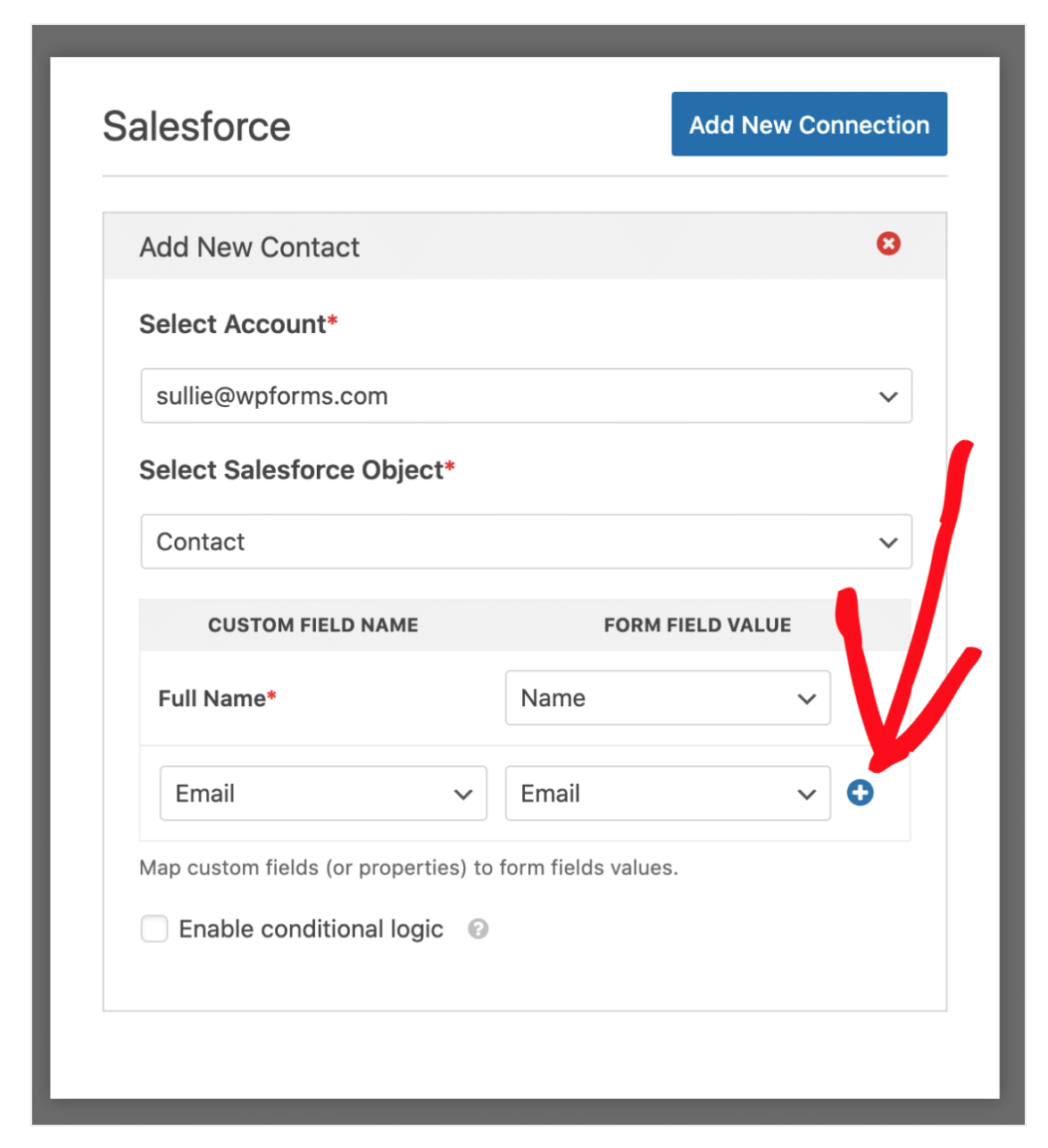Click the Full Name required field label
The width and height of the screenshot is (1048, 1148).
click(x=217, y=698)
